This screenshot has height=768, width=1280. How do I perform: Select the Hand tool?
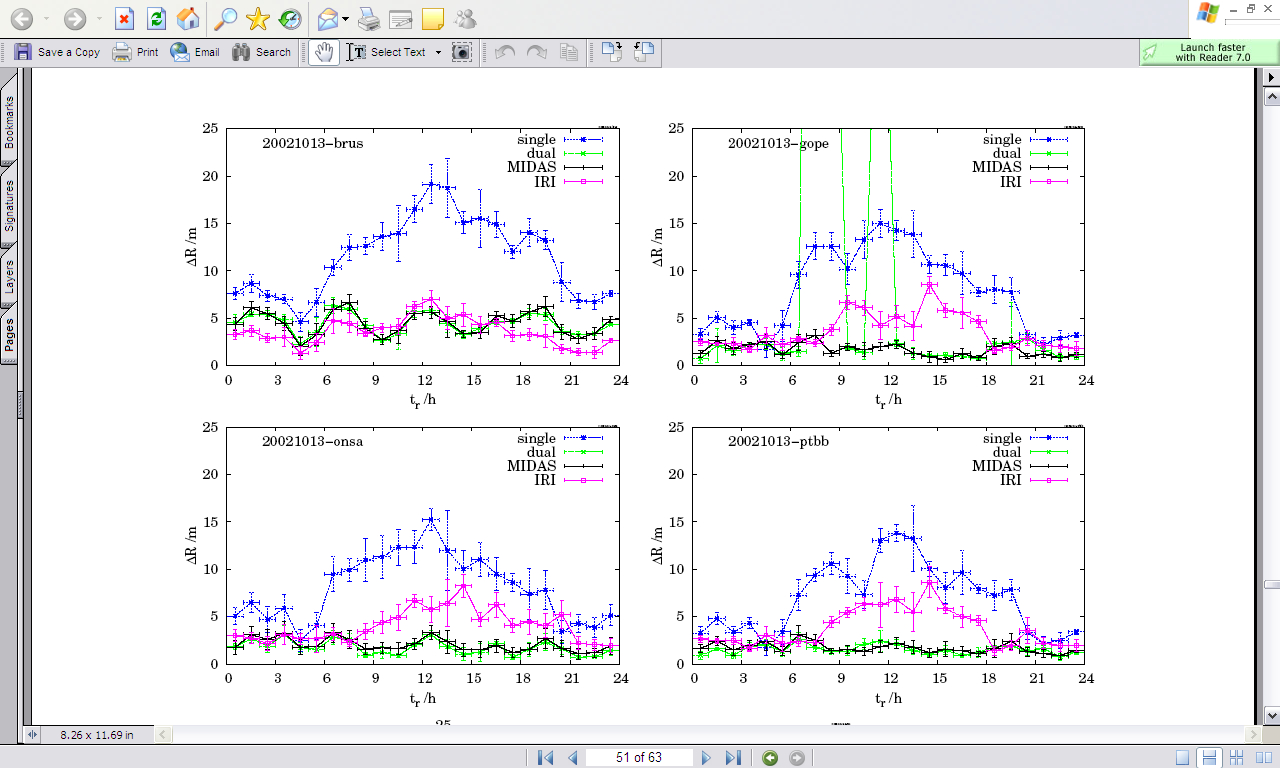tap(323, 52)
